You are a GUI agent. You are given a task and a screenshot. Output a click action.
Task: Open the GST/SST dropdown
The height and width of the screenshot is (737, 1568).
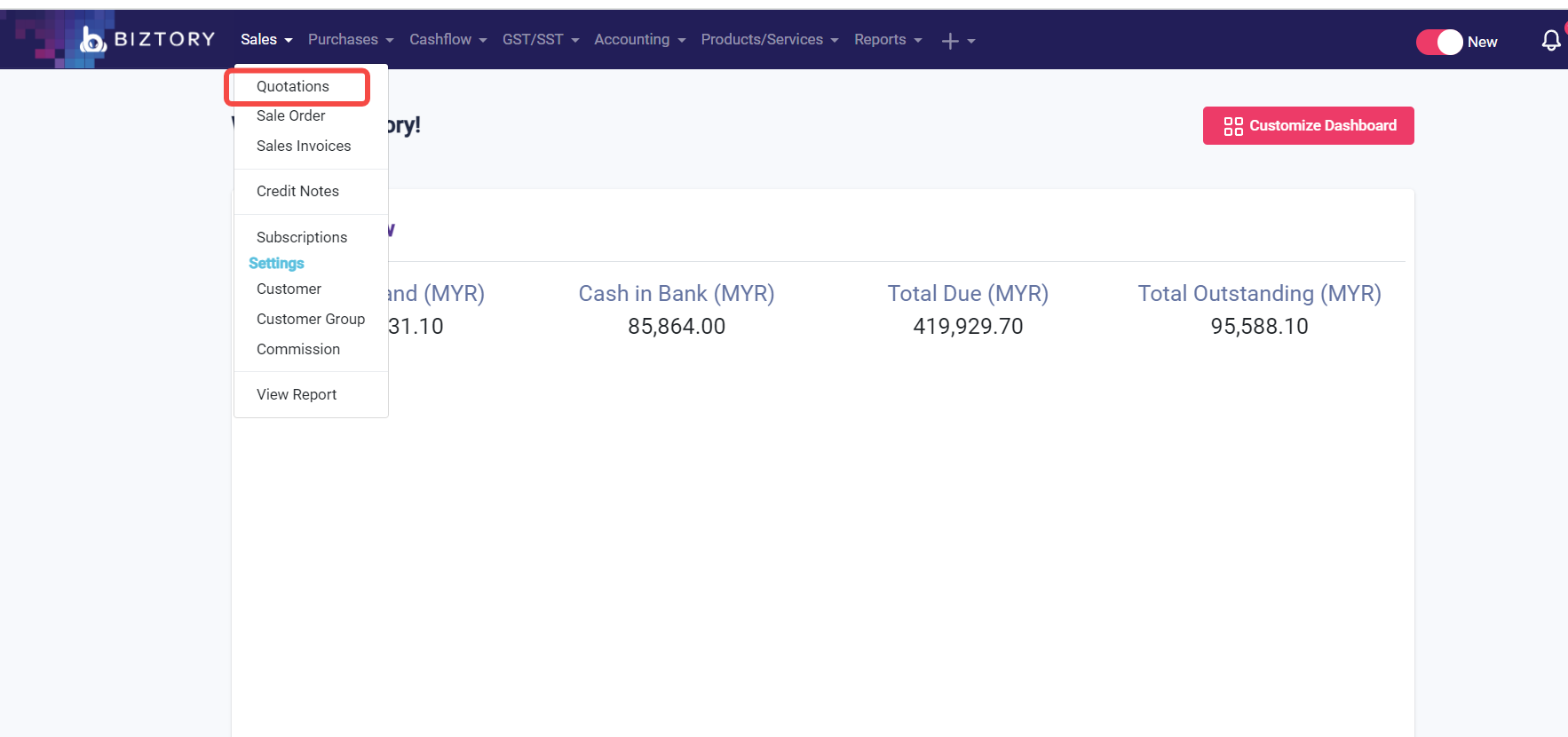[x=541, y=39]
